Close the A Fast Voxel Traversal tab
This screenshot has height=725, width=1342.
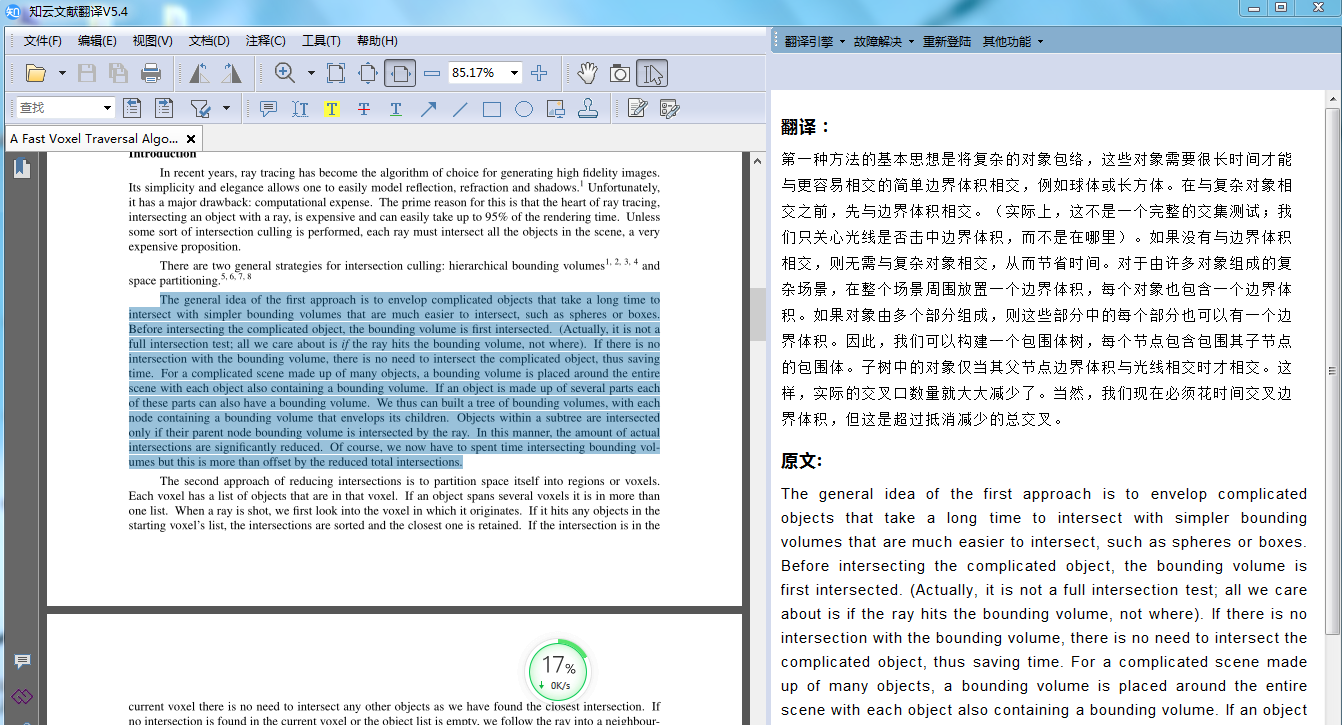click(190, 139)
